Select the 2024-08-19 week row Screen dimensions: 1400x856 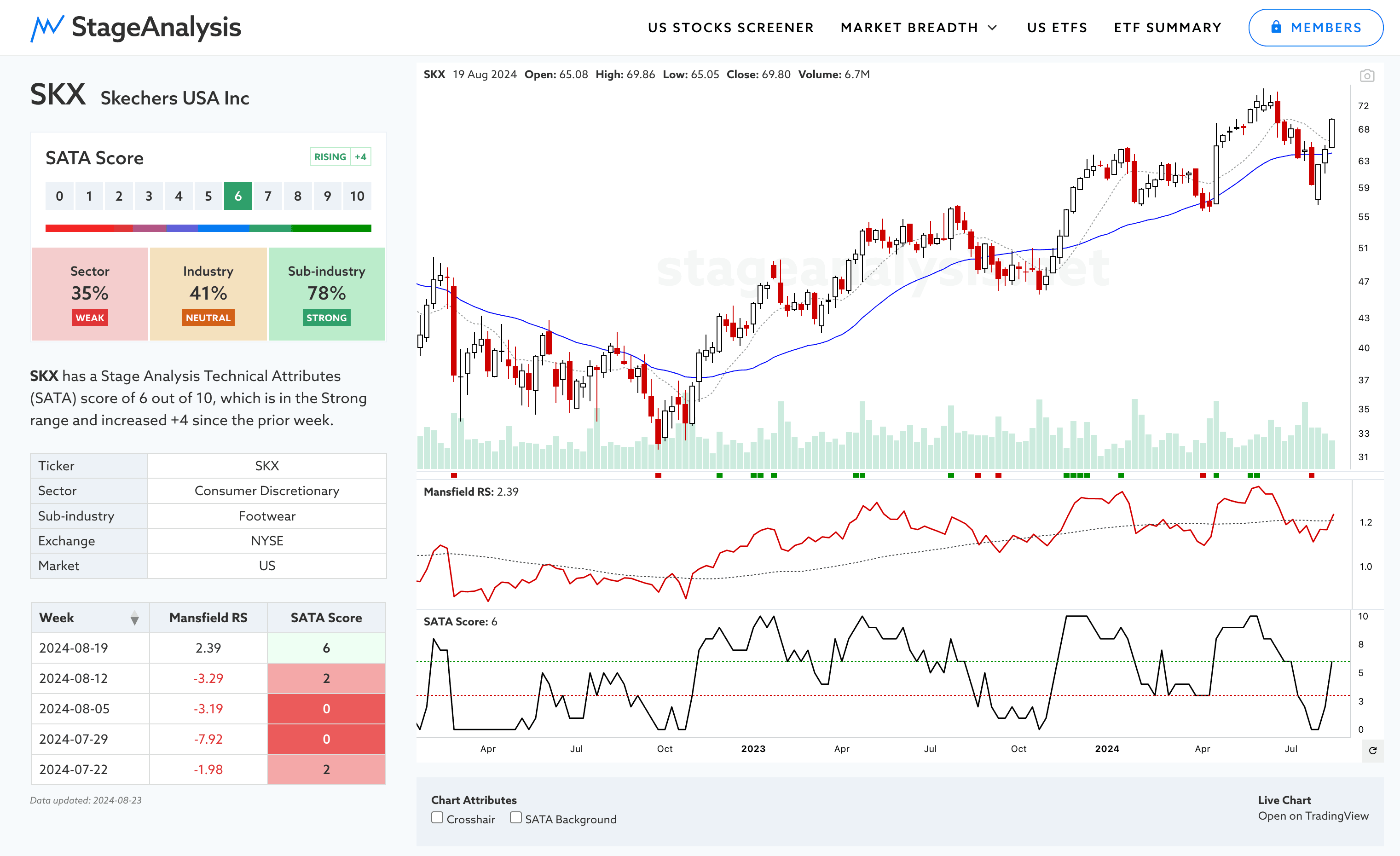pyautogui.click(x=208, y=648)
